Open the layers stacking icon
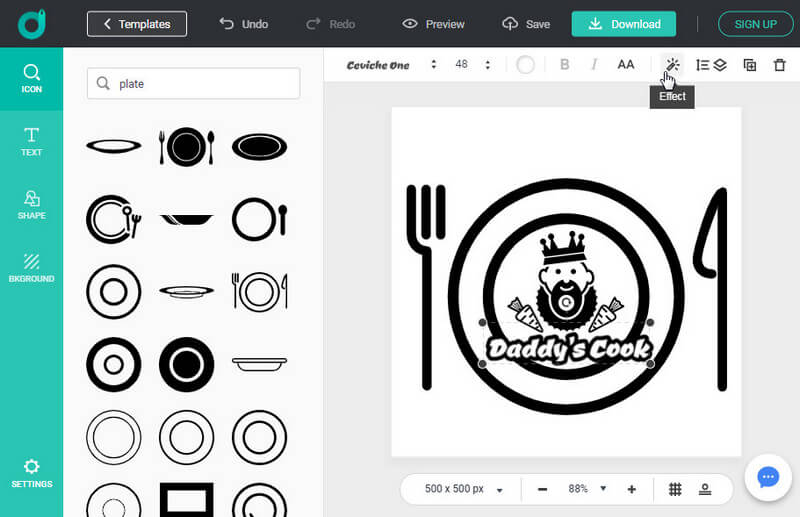The width and height of the screenshot is (800, 517). coord(720,65)
